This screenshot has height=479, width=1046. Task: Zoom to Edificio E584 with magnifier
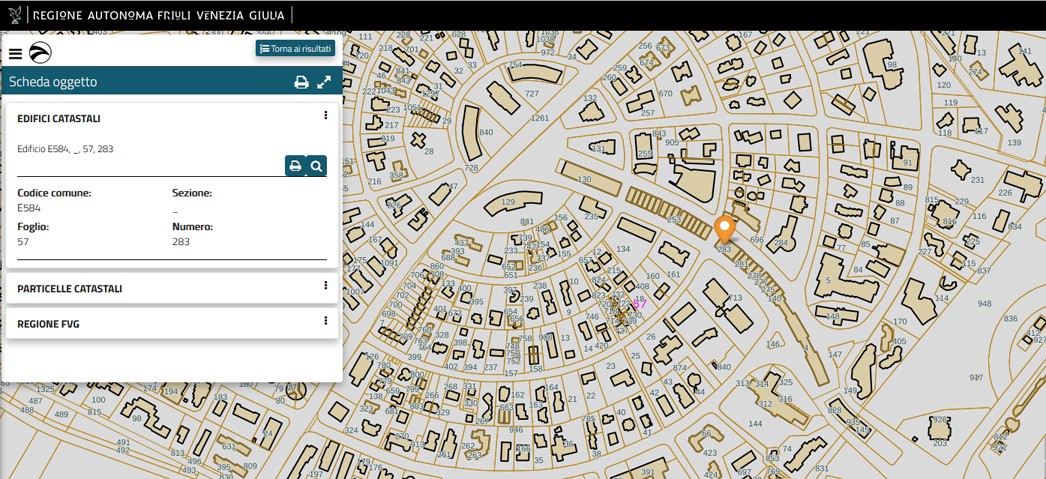point(317,166)
